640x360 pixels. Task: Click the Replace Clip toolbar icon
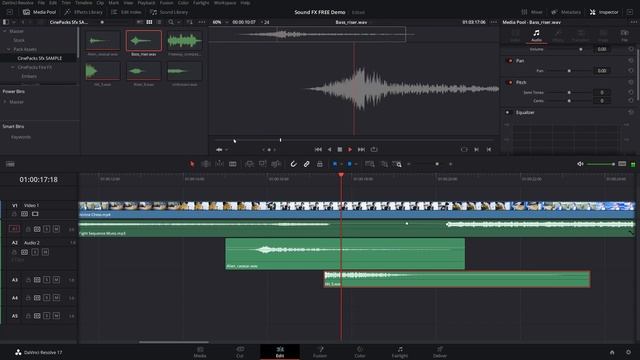click(x=276, y=164)
